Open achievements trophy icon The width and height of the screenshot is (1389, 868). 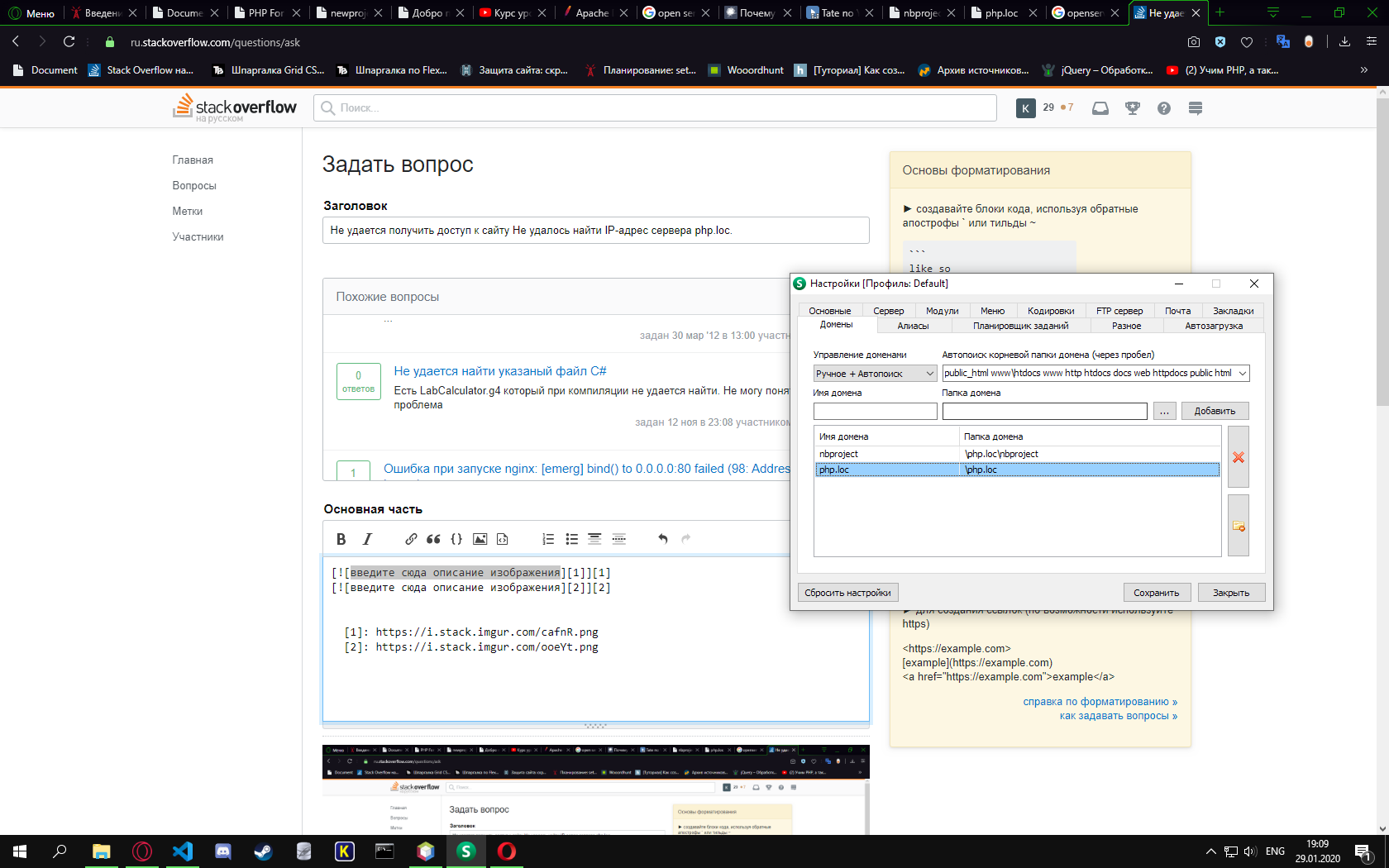(1133, 108)
